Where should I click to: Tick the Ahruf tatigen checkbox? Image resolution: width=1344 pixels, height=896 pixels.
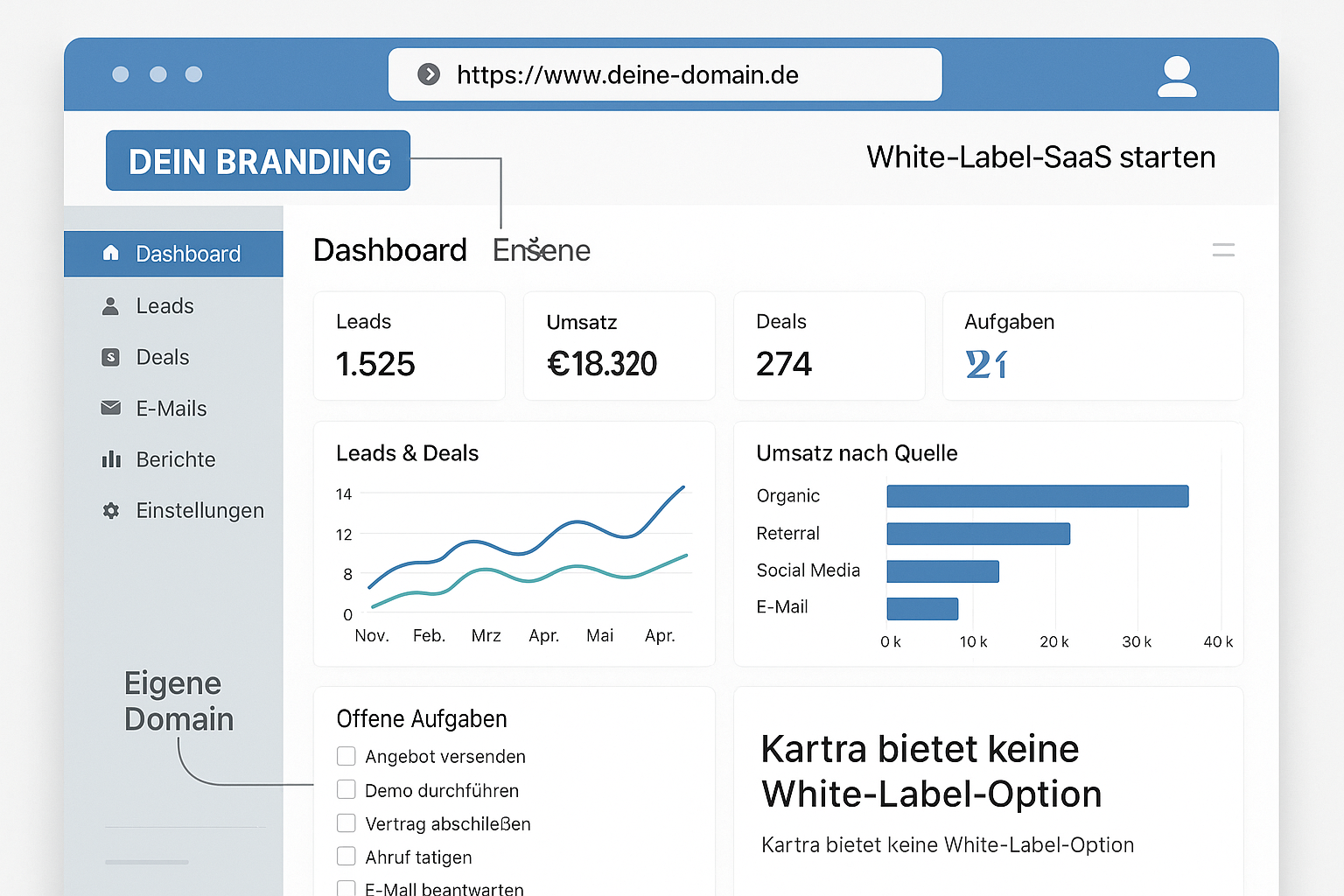346,857
